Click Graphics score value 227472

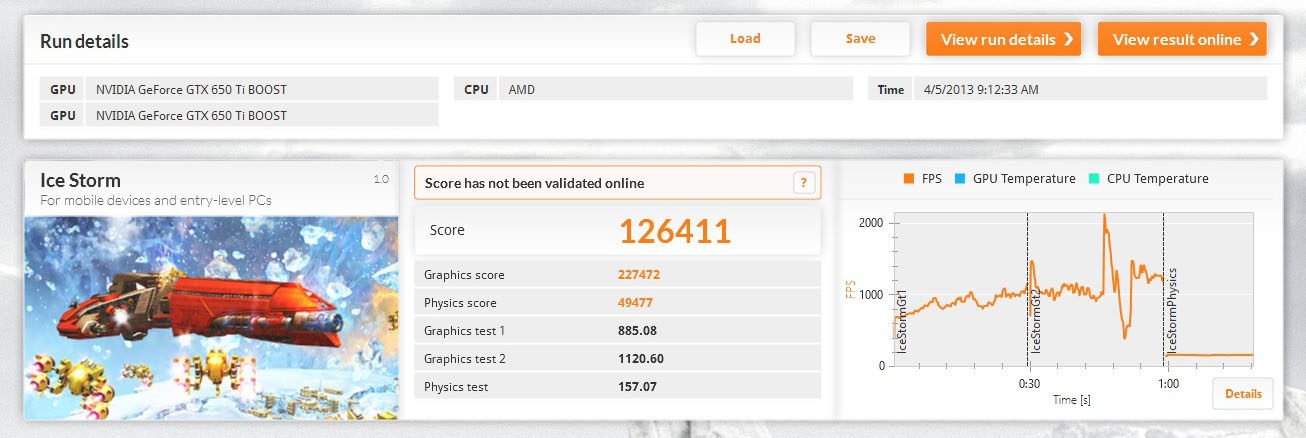coord(639,274)
